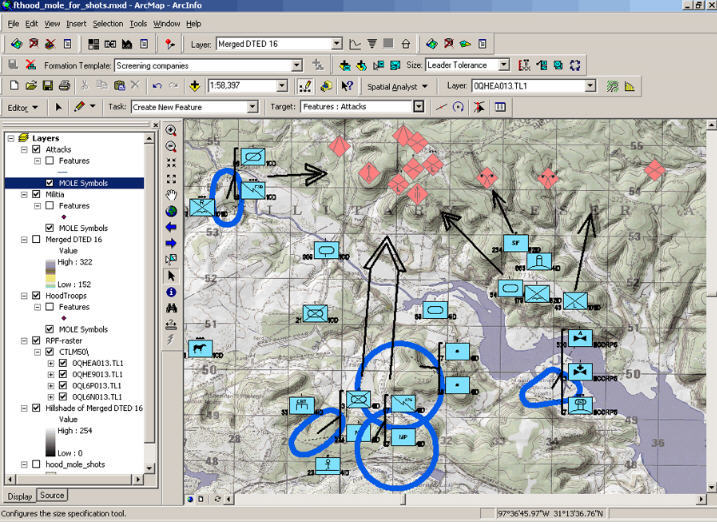This screenshot has height=524, width=717.
Task: Expand the 0QHE9013.TL1 node
Action: pos(51,374)
